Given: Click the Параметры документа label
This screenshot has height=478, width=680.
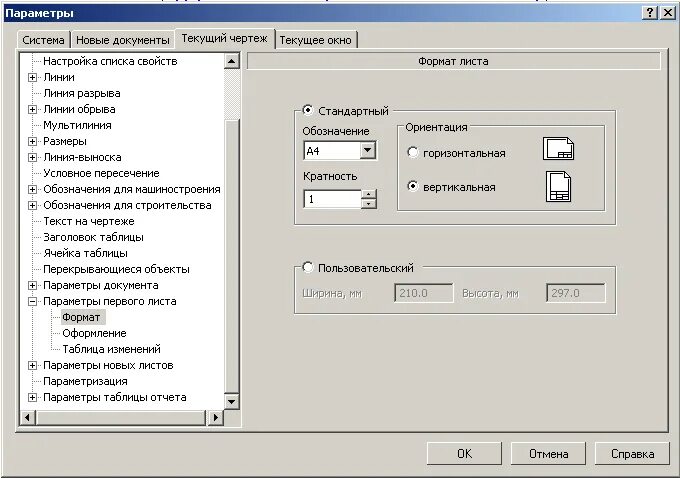Looking at the screenshot, I should coord(101,285).
